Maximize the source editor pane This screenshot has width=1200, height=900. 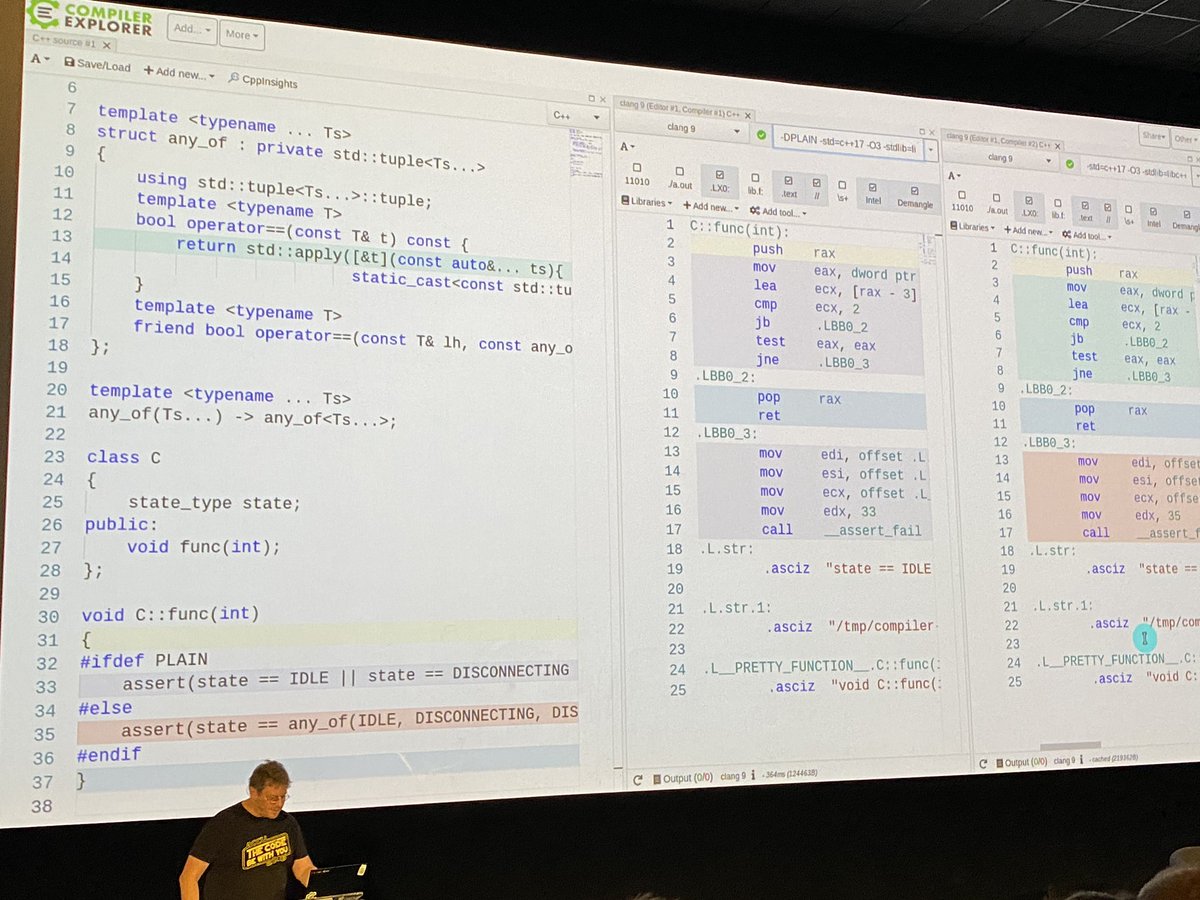pyautogui.click(x=590, y=98)
